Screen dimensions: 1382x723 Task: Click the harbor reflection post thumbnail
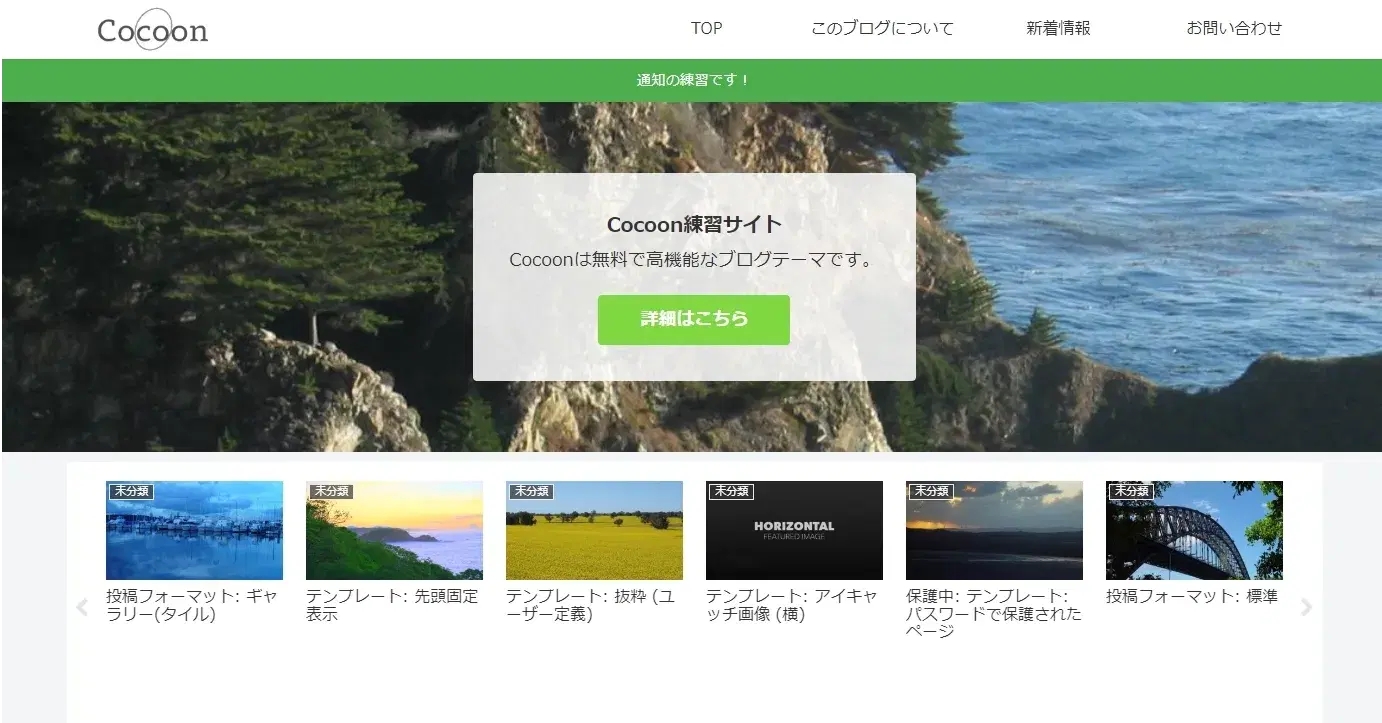(194, 530)
